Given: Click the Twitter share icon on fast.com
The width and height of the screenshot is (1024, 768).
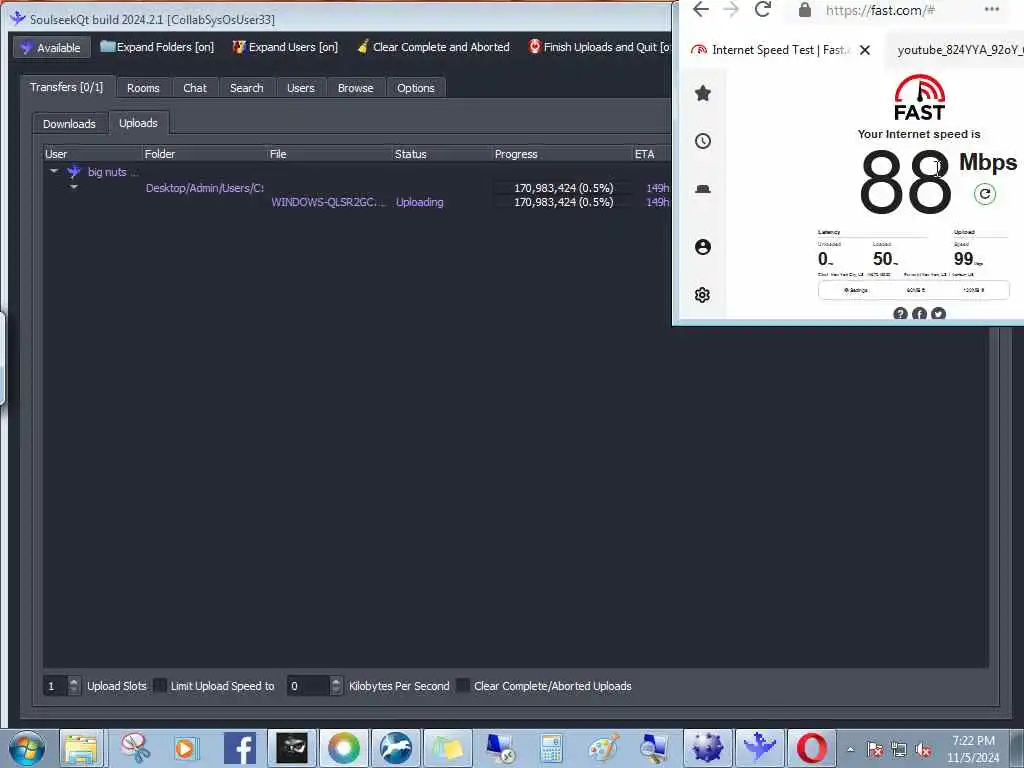Looking at the screenshot, I should coord(938,314).
